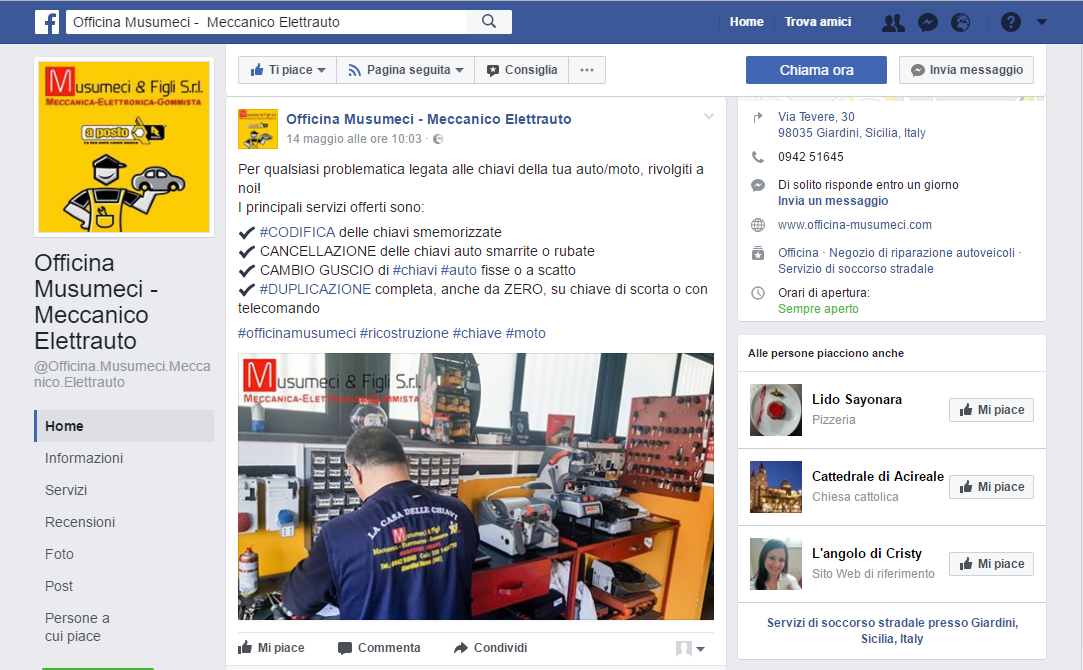This screenshot has height=670, width=1083.
Task: Click Condividi to share the post
Action: [490, 647]
